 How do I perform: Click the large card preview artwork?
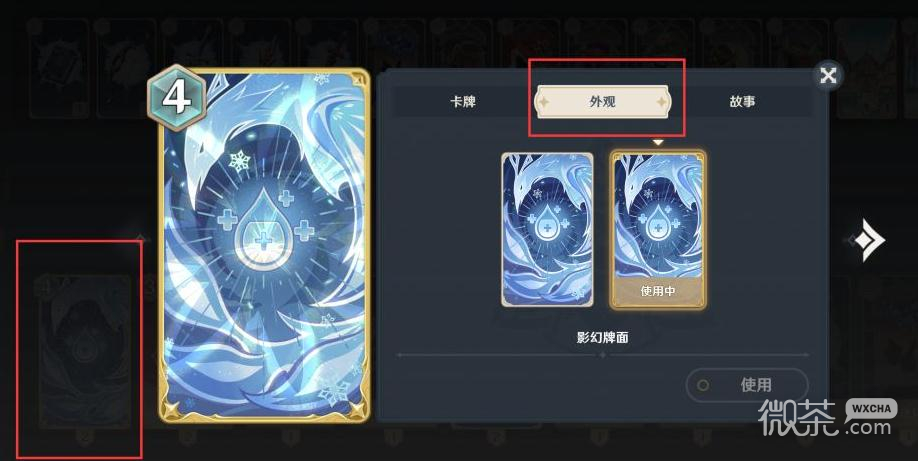(265, 246)
